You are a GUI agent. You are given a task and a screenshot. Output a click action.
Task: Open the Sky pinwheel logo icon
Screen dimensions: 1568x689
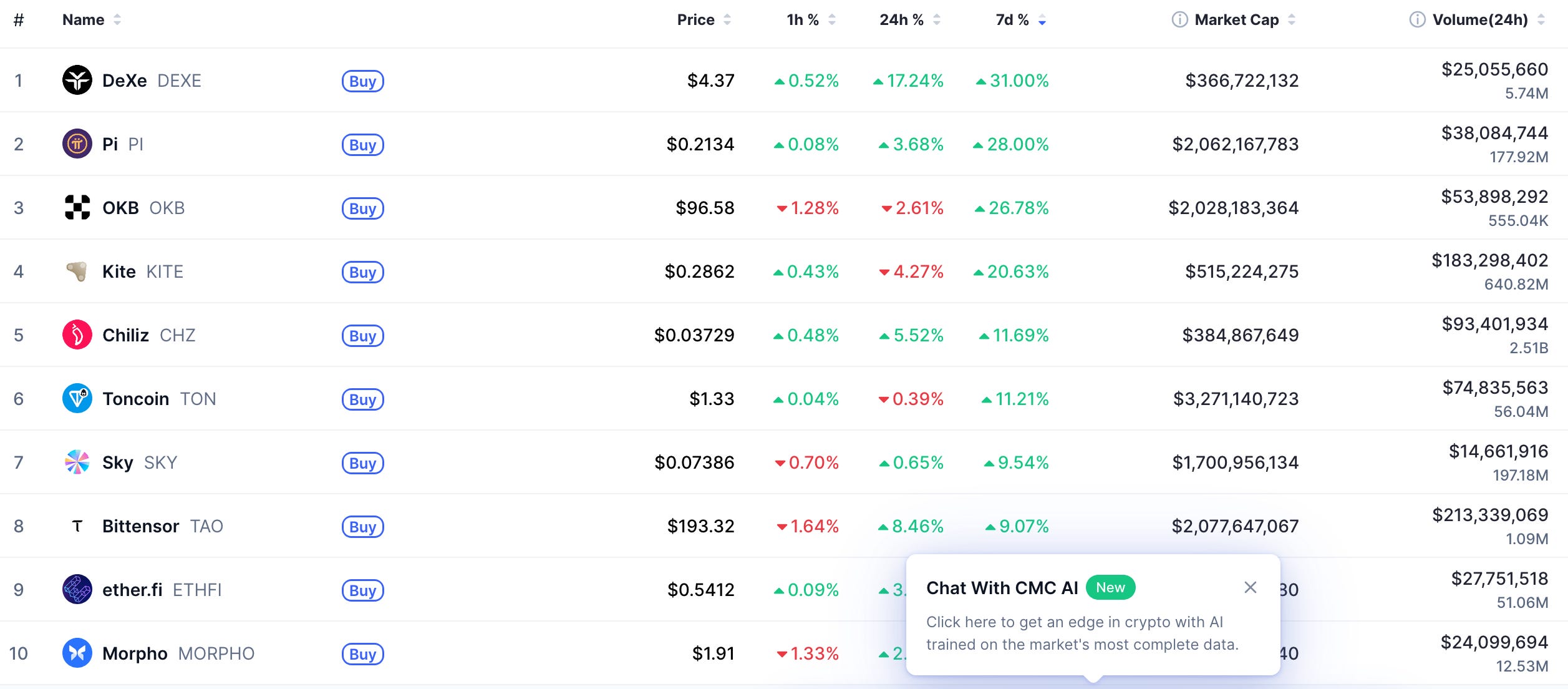point(77,462)
